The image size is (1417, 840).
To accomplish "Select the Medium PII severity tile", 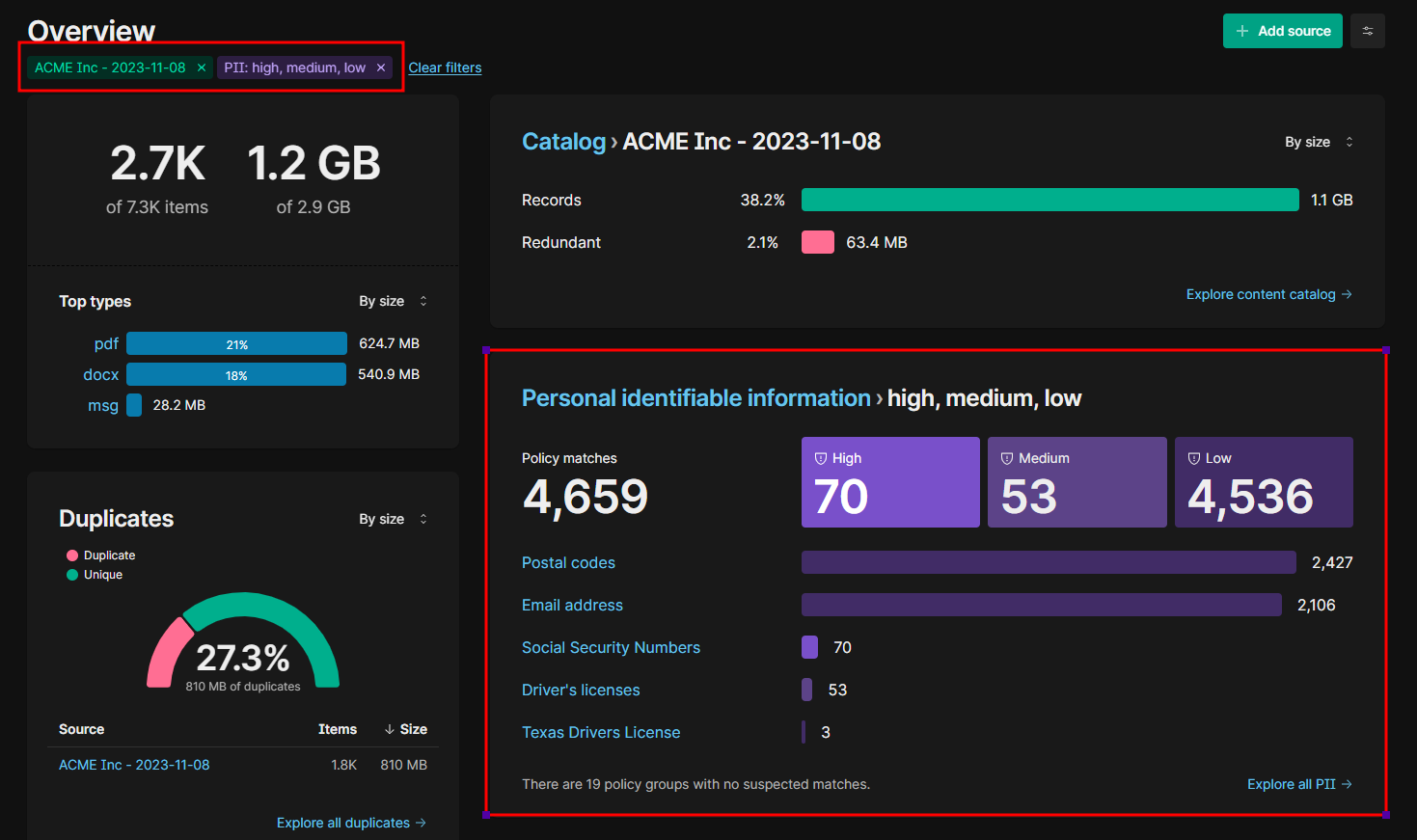I will click(x=1076, y=482).
